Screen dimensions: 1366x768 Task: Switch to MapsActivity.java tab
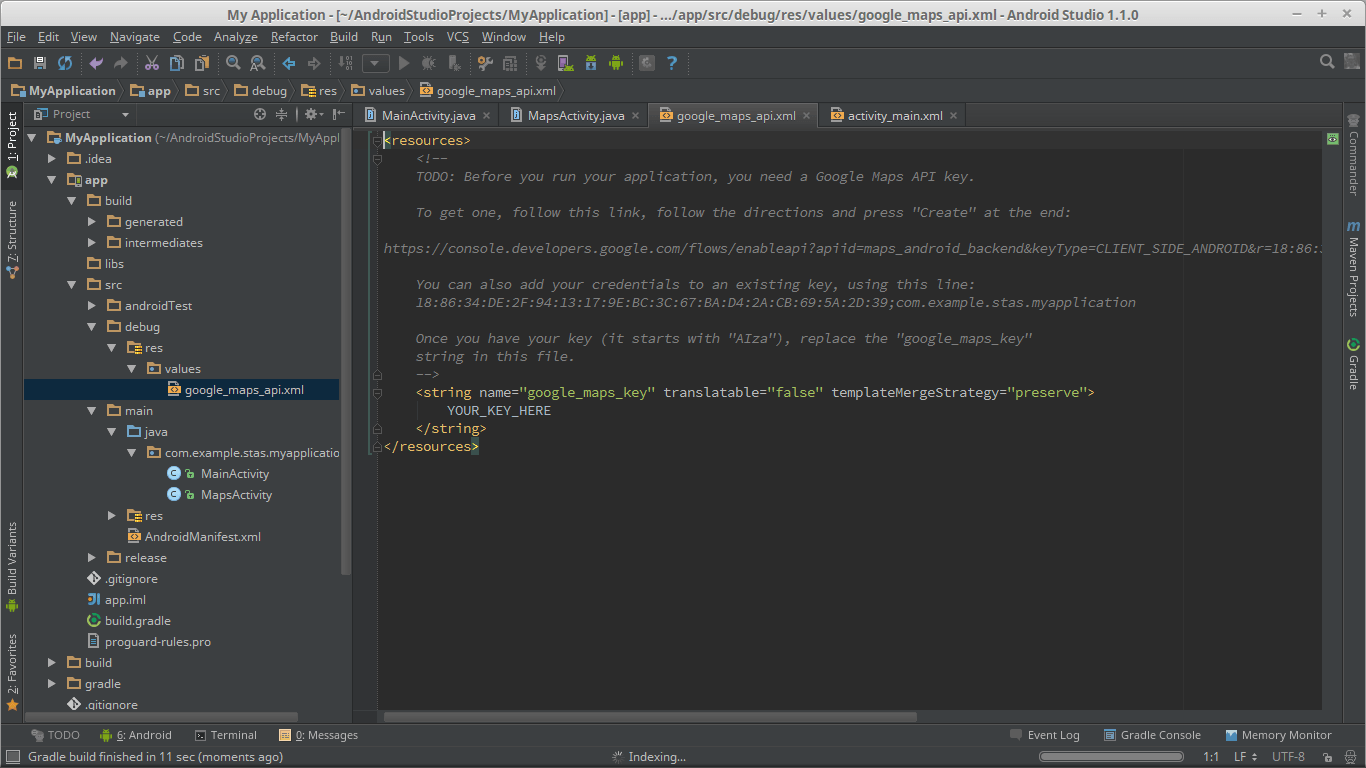pos(575,116)
